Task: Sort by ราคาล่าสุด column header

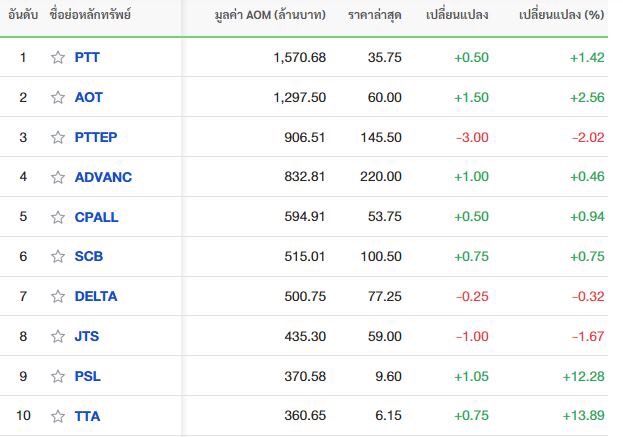Action: click(375, 15)
